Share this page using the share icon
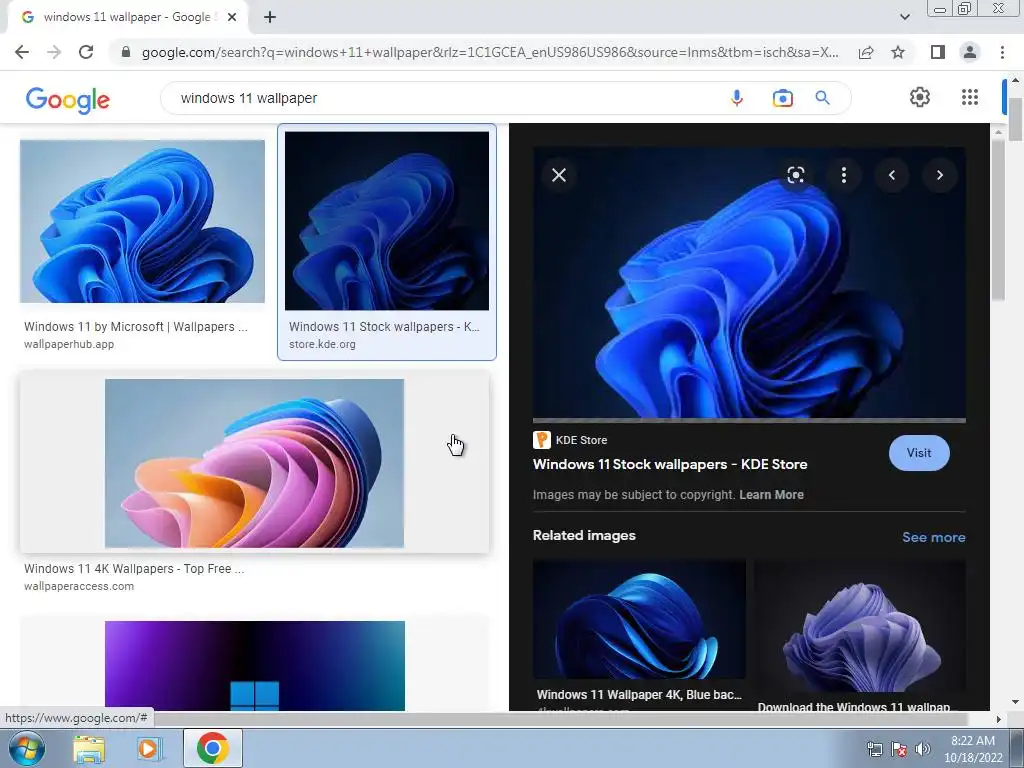The width and height of the screenshot is (1024, 768). click(866, 52)
